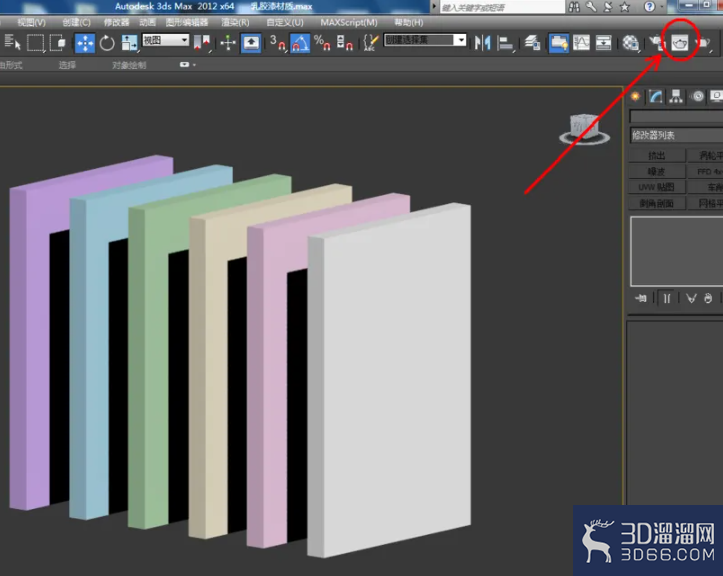Open the Manage Layers icon
The height and width of the screenshot is (576, 723).
click(x=533, y=43)
